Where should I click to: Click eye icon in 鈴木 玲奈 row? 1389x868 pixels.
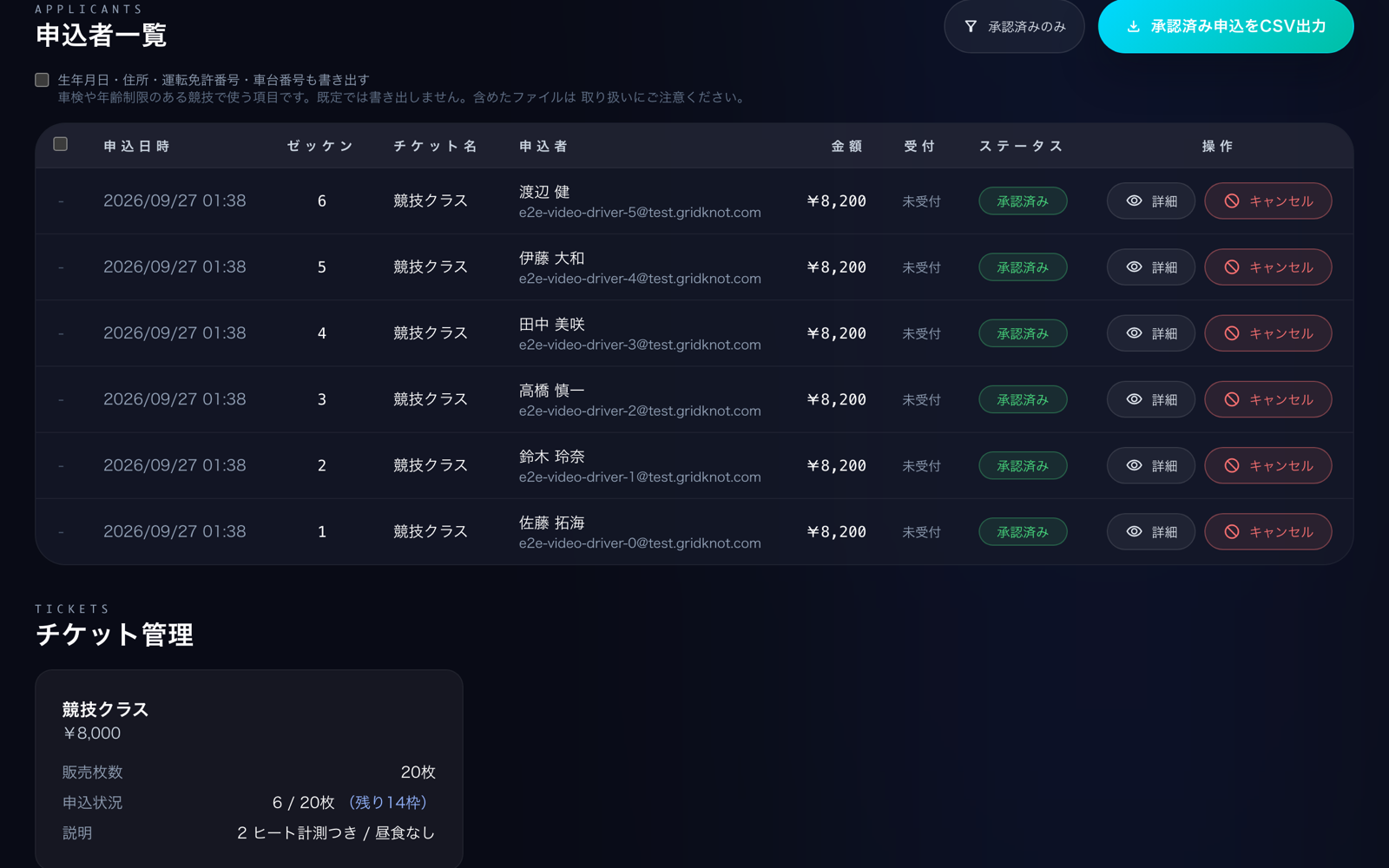point(1134,465)
